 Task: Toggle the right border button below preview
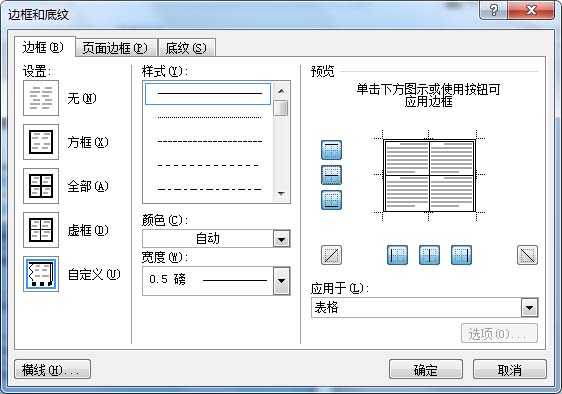461,255
